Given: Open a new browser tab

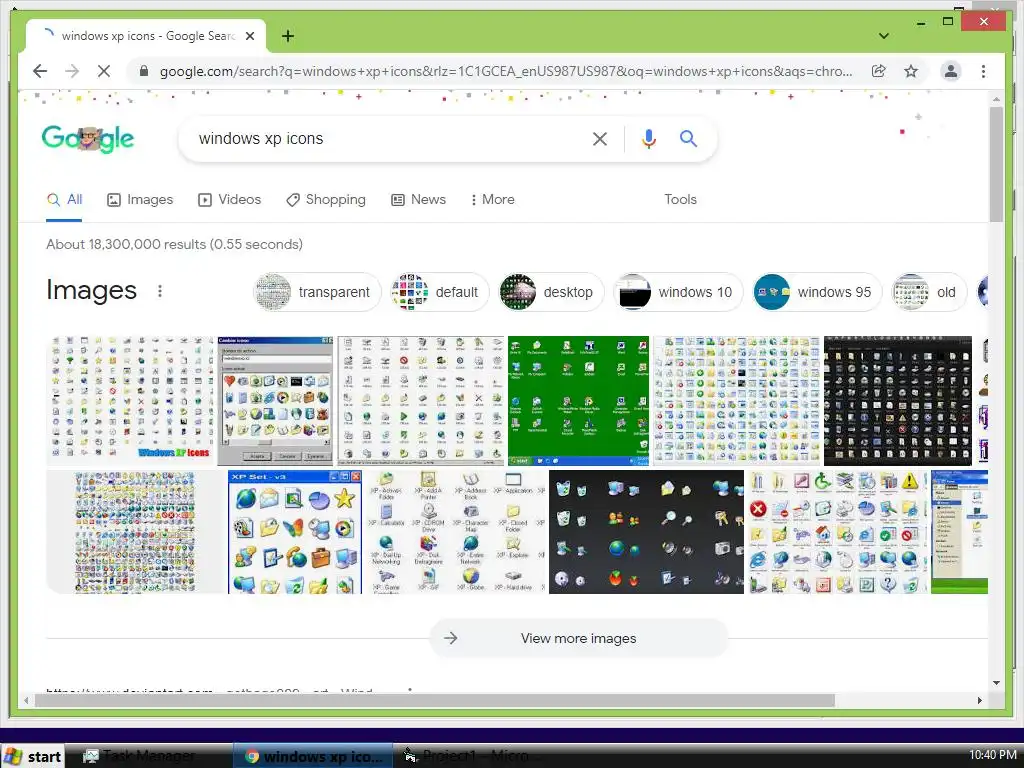Looking at the screenshot, I should pos(288,36).
